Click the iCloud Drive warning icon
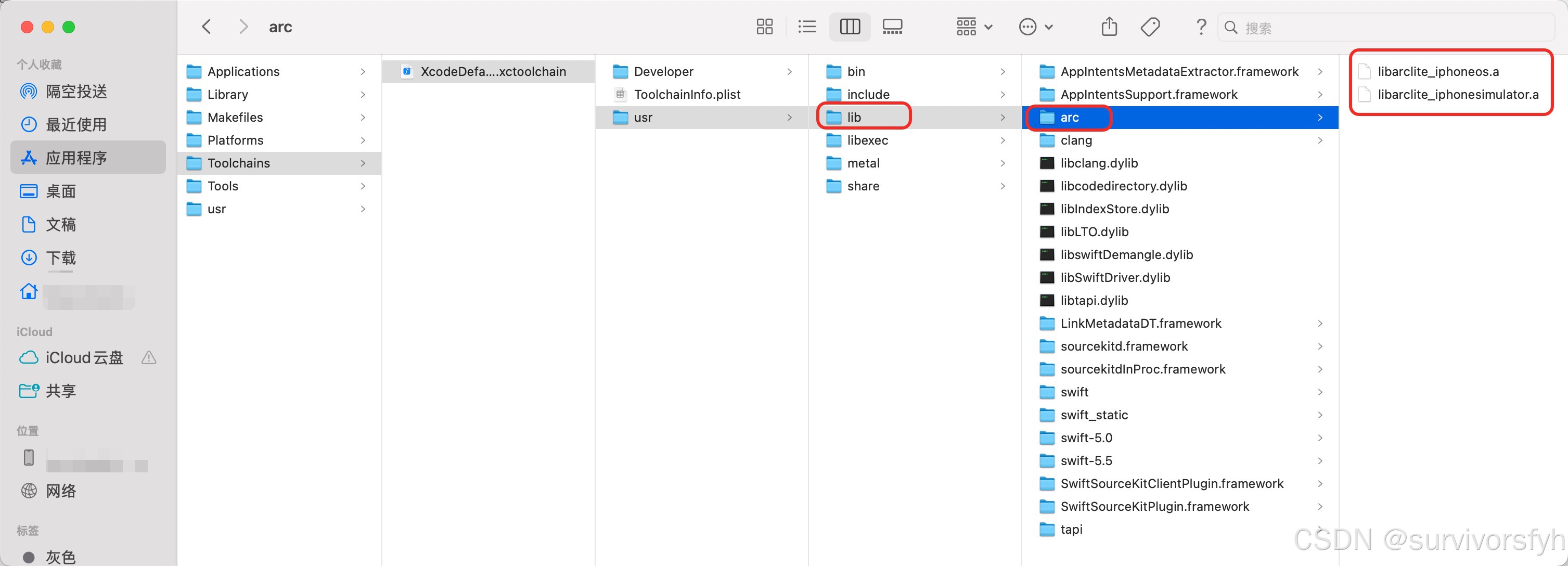The height and width of the screenshot is (566, 1568). (x=148, y=358)
